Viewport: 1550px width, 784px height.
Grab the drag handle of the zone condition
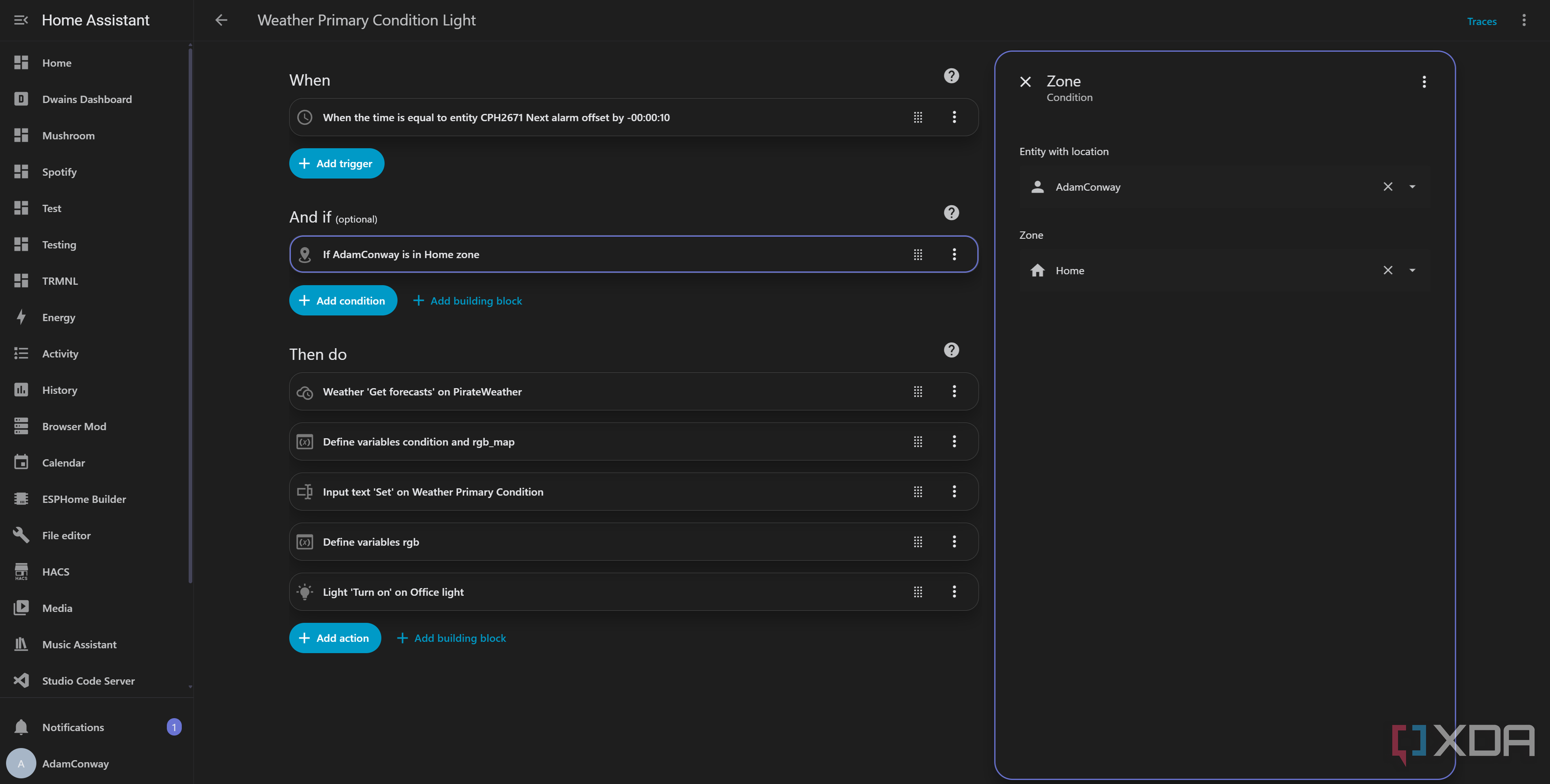[918, 254]
